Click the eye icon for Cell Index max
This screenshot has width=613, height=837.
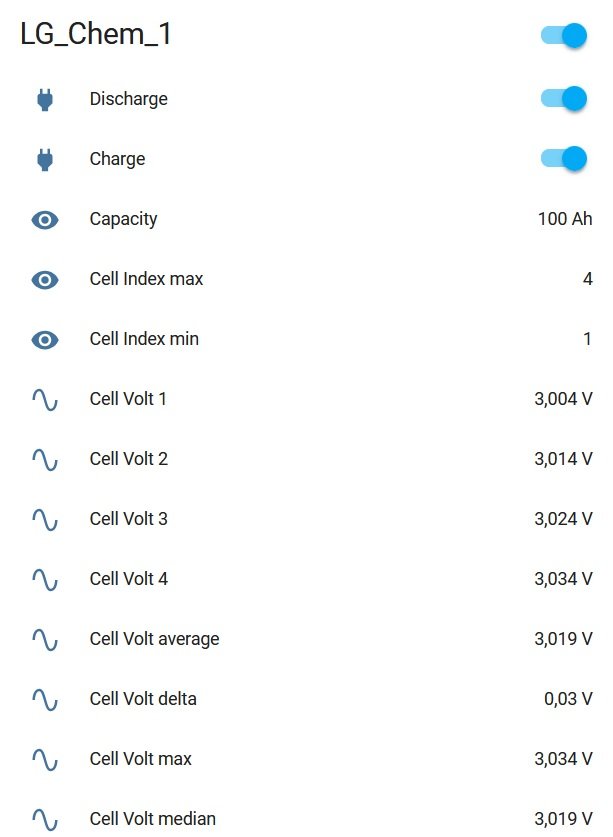[45, 279]
